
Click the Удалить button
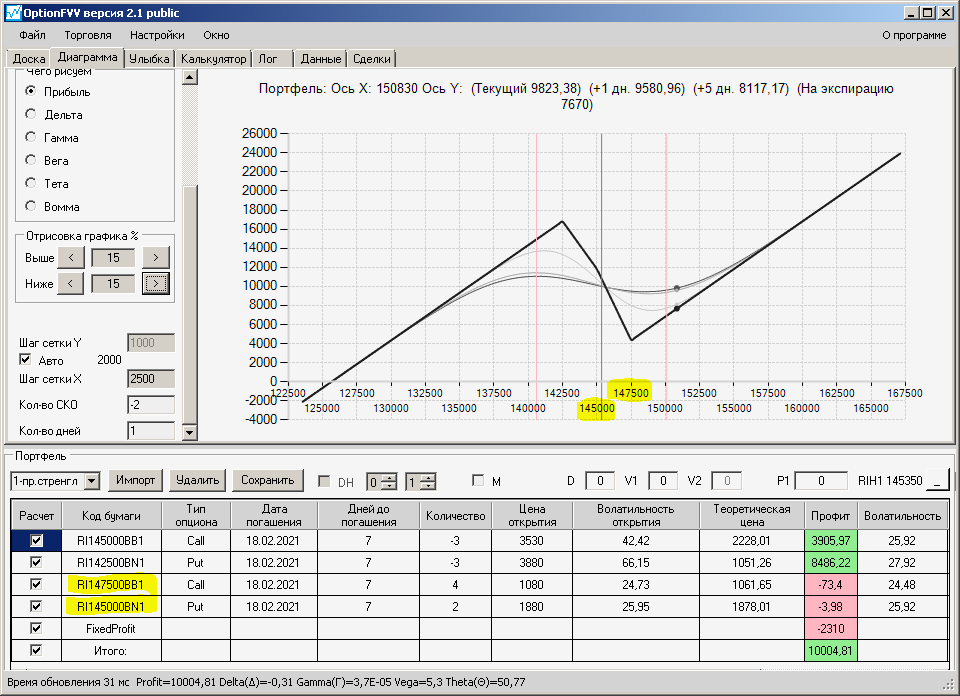[x=197, y=480]
